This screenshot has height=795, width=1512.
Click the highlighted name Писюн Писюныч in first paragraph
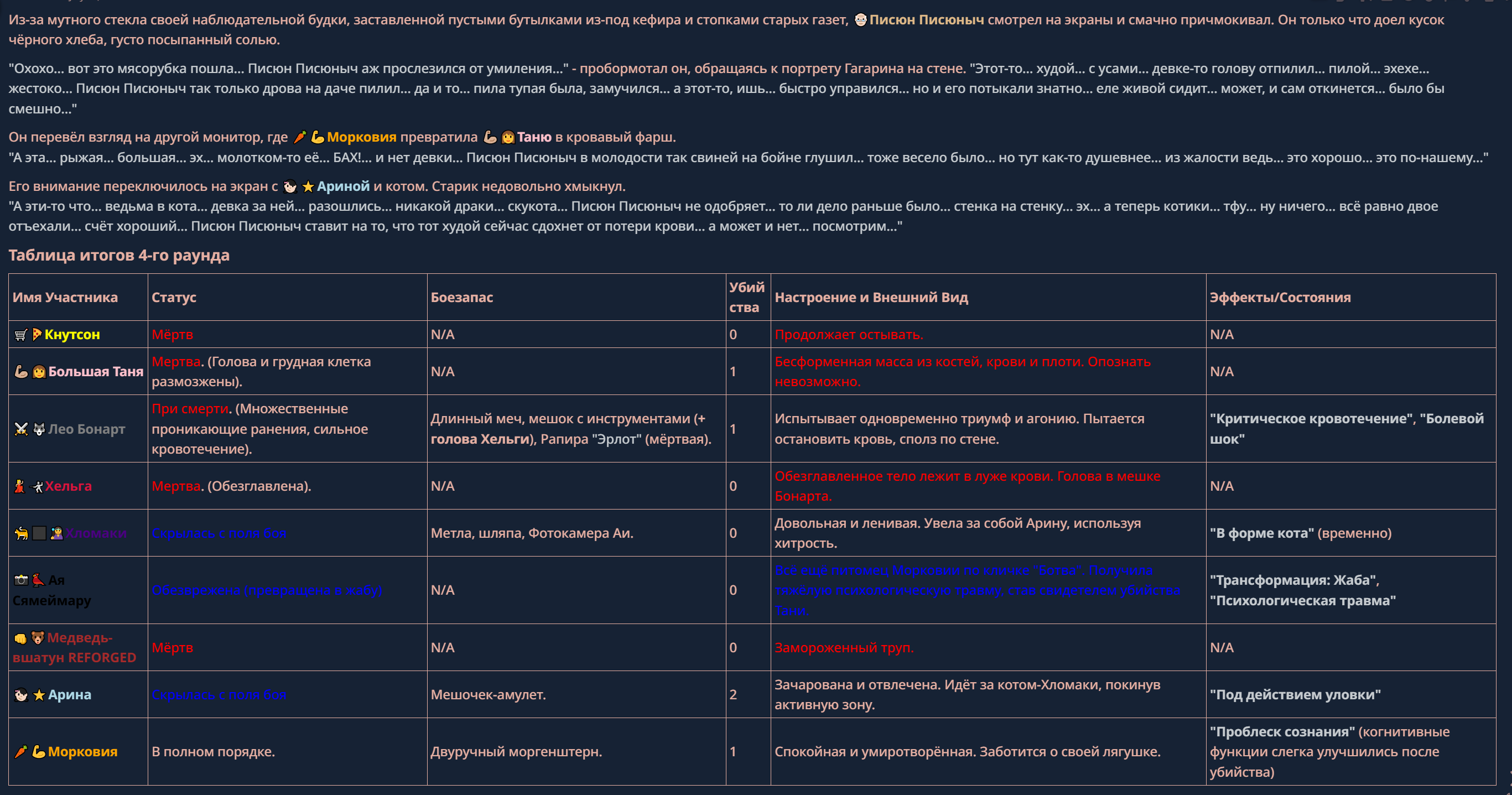926,20
